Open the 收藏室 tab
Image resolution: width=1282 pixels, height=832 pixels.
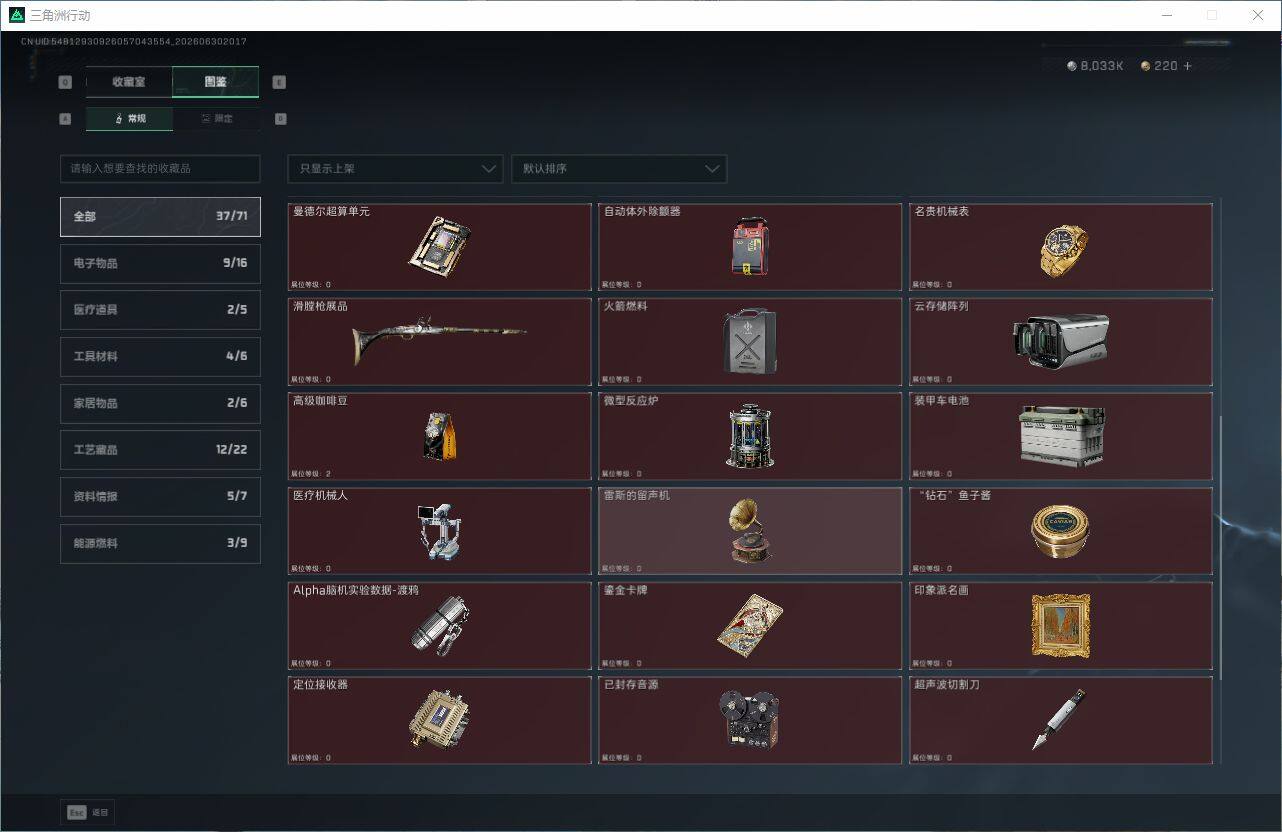click(x=129, y=82)
